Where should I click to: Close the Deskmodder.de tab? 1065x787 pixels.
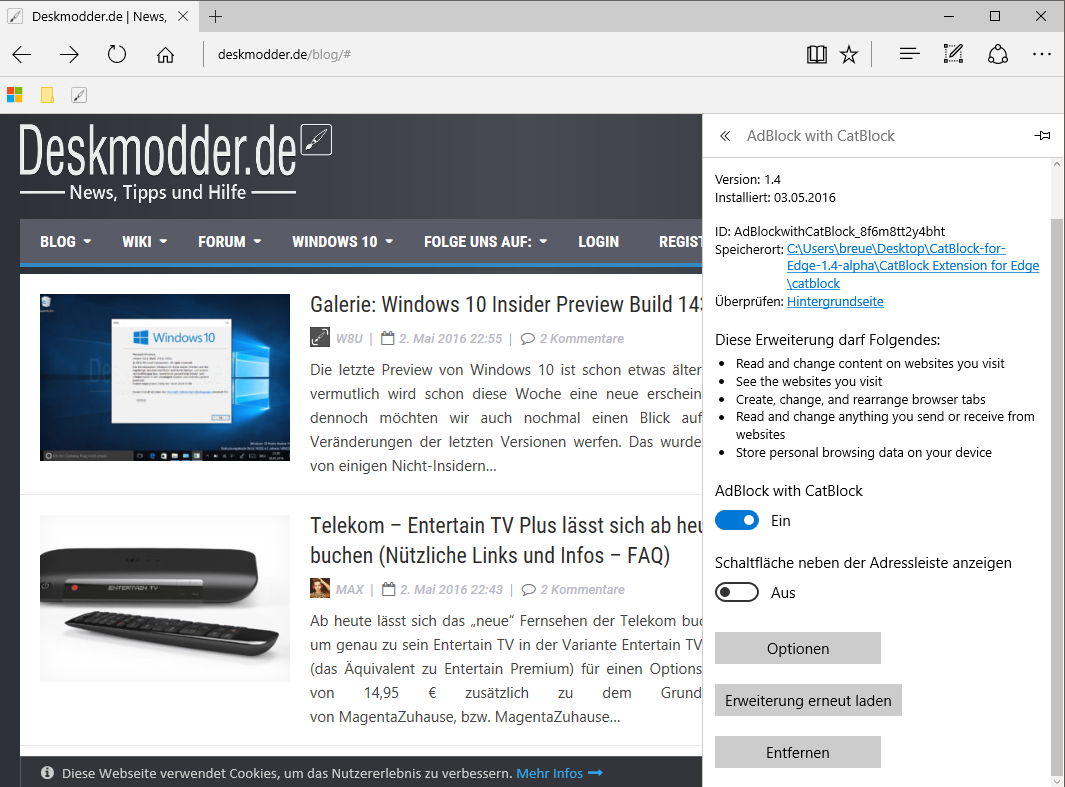tap(183, 16)
